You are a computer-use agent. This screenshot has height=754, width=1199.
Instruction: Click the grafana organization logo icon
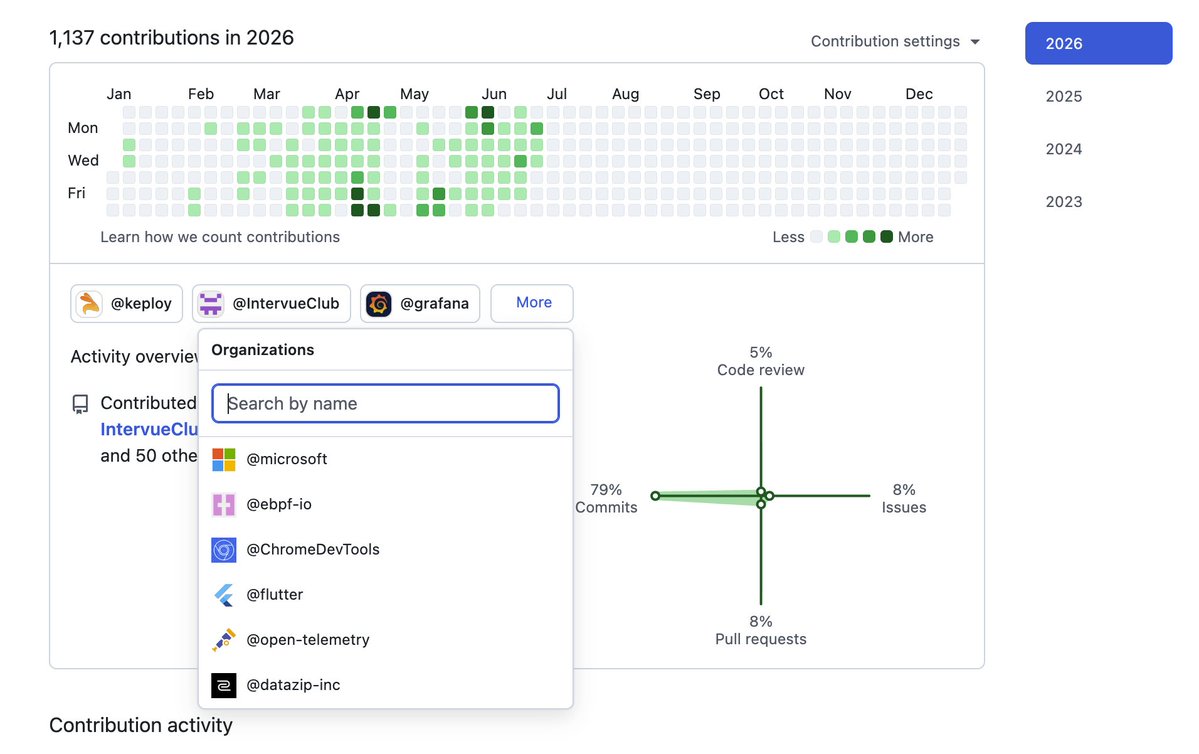[x=379, y=304]
